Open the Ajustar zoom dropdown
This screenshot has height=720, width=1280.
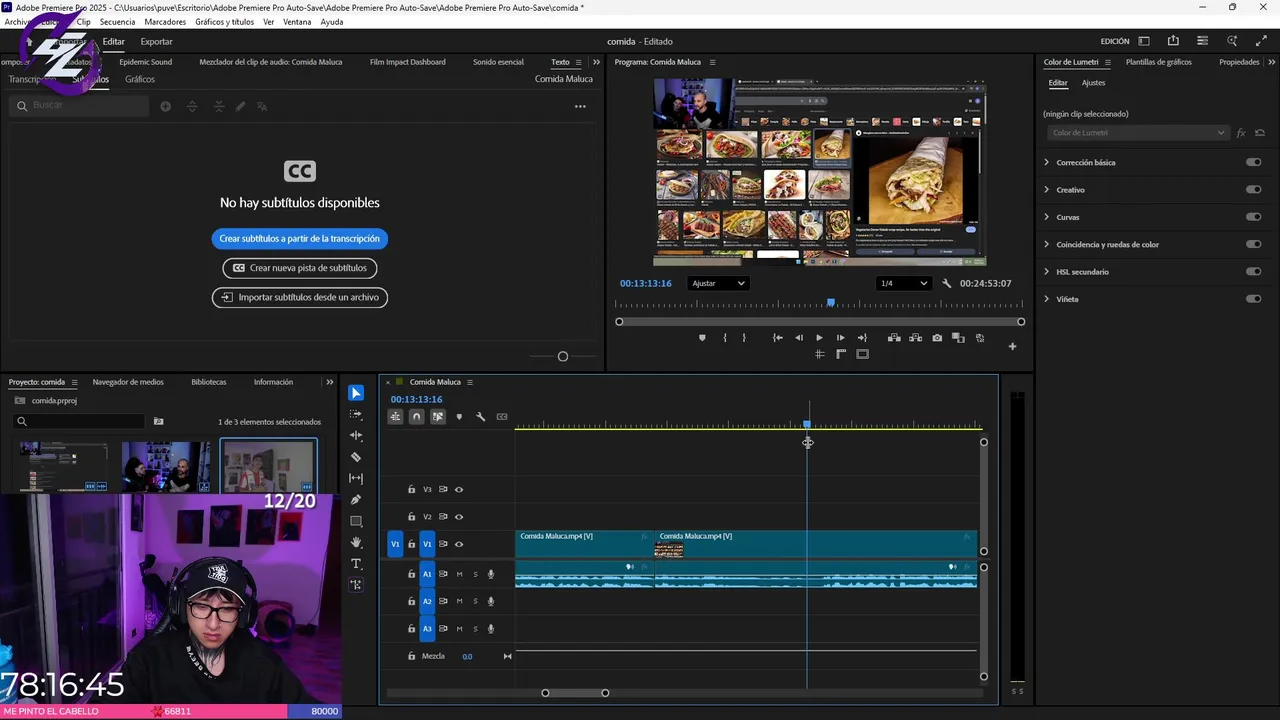click(x=718, y=284)
